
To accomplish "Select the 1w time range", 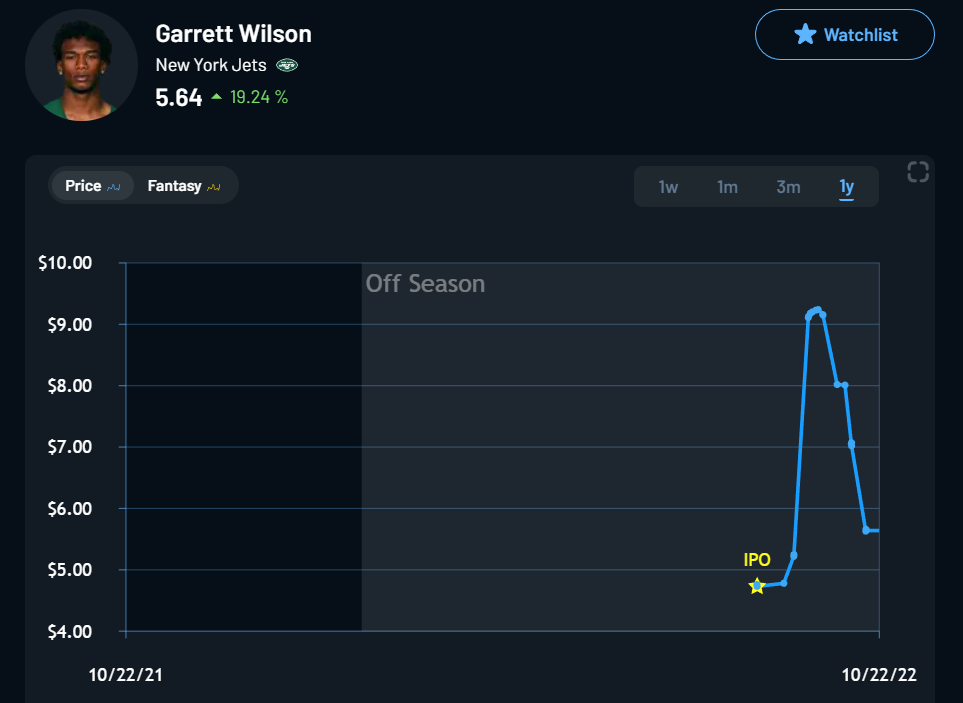I will pos(668,187).
